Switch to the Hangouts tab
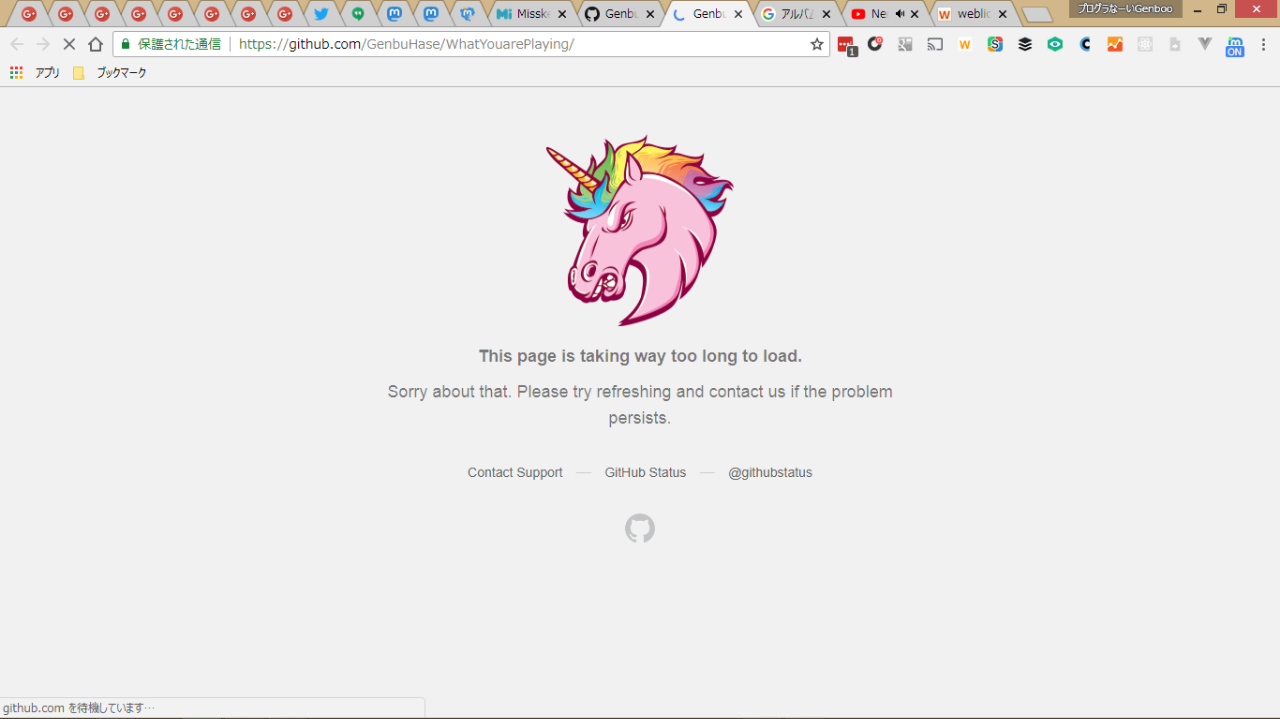Screen dimensions: 1280x719 [x=358, y=14]
